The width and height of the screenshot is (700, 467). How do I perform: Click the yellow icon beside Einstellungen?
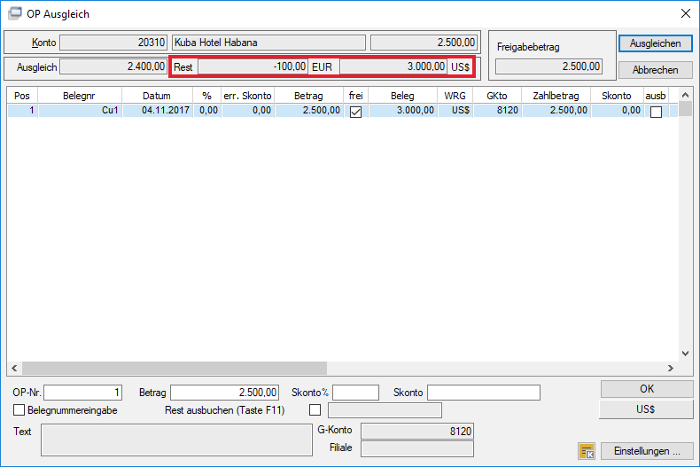point(587,451)
